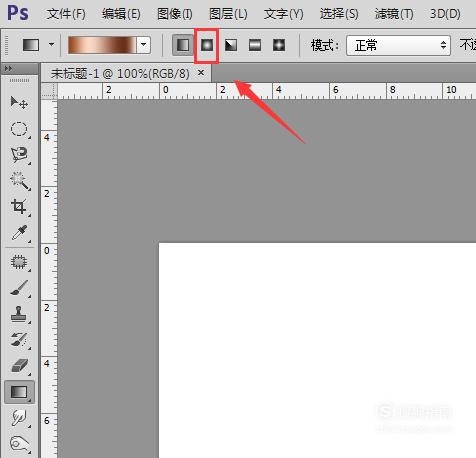
Task: Open the 编辑(E) menu
Action: 121,14
